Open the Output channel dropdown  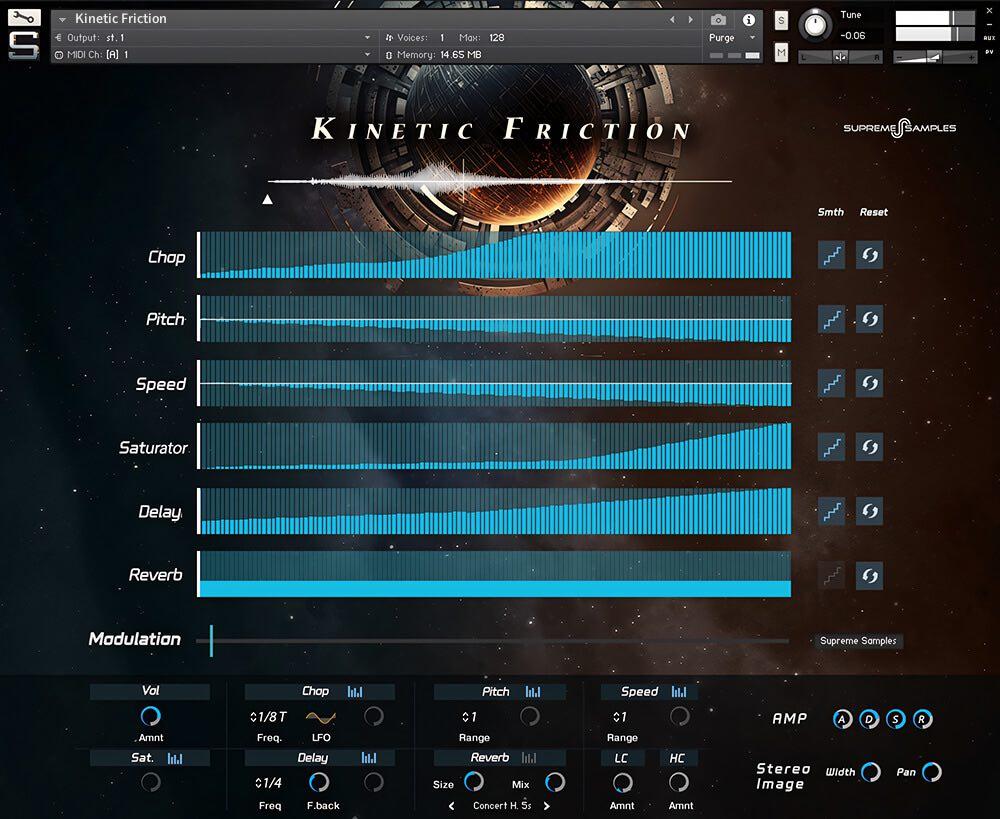pyautogui.click(x=367, y=37)
